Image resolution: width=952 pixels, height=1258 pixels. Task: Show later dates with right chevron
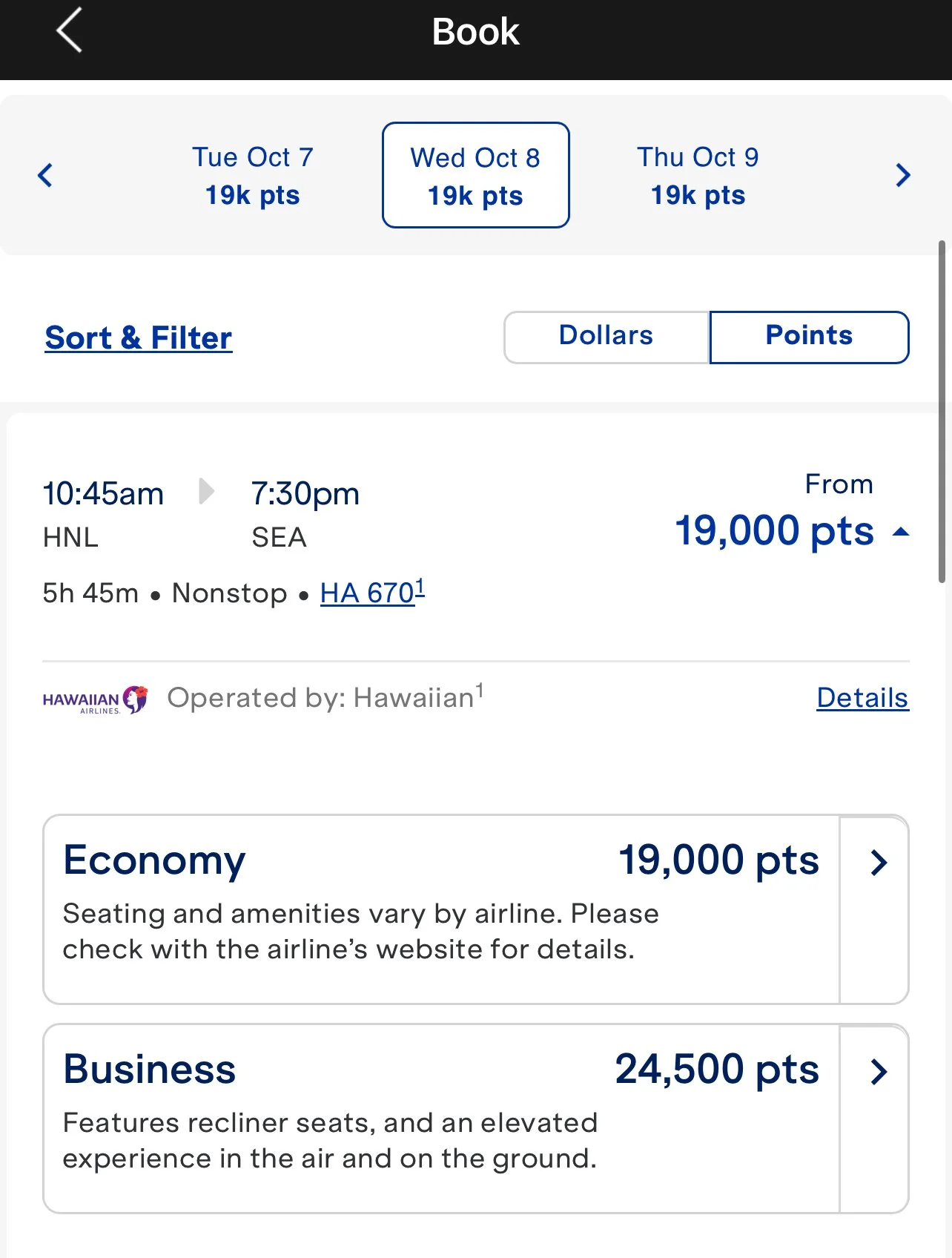coord(902,176)
